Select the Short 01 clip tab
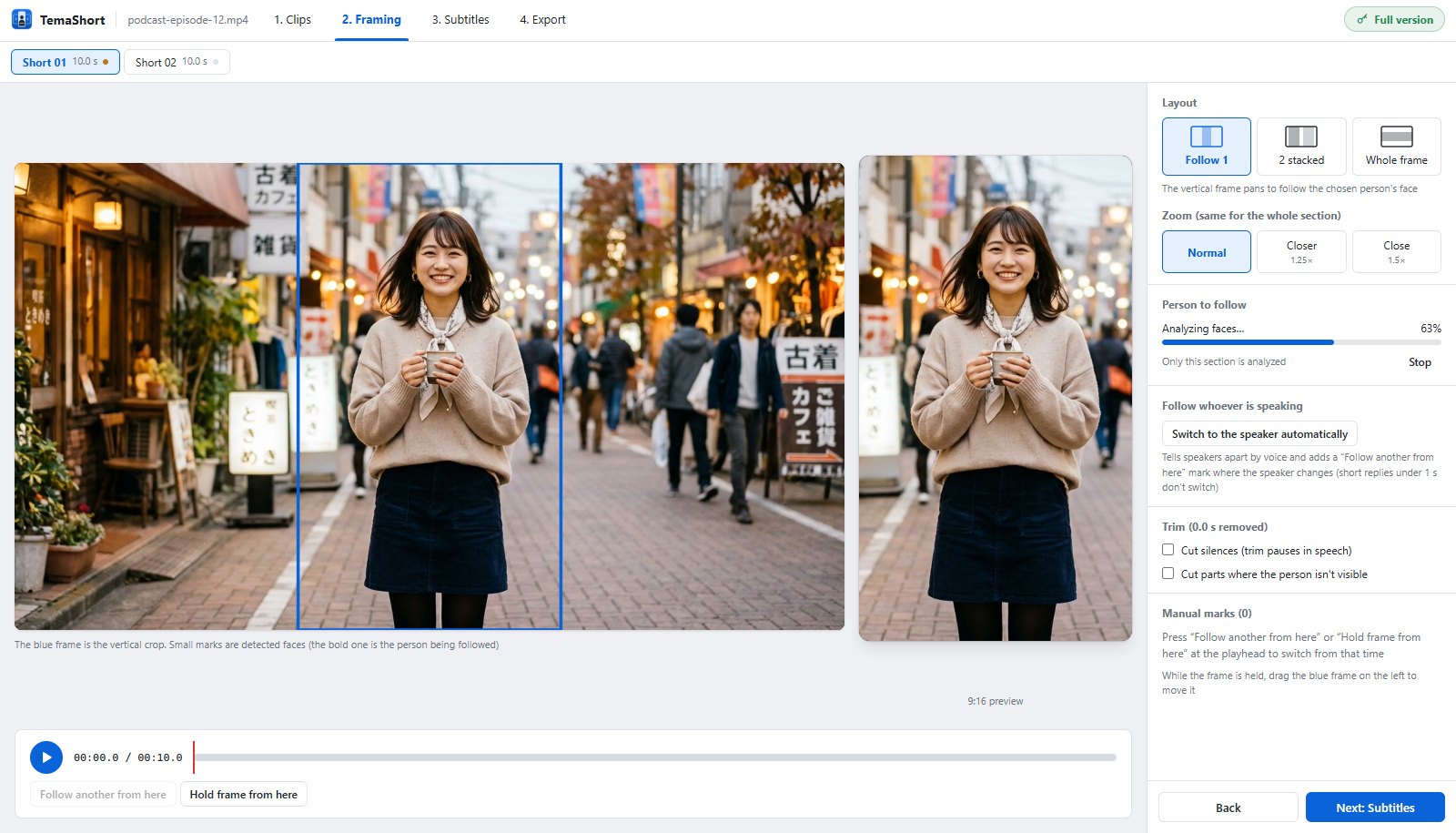This screenshot has width=1456, height=833. tap(66, 62)
